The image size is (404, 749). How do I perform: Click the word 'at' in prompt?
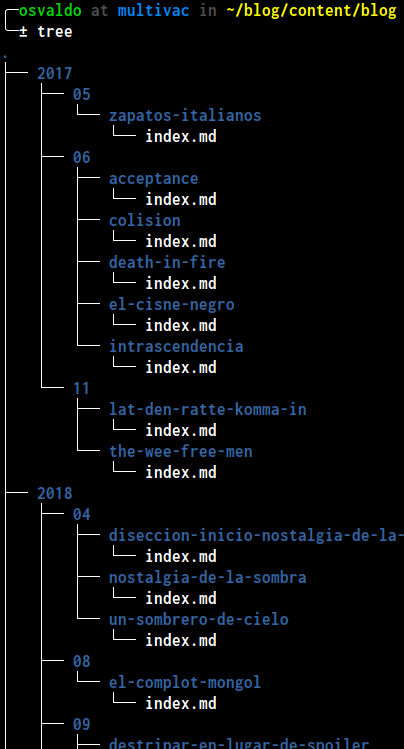click(x=100, y=11)
